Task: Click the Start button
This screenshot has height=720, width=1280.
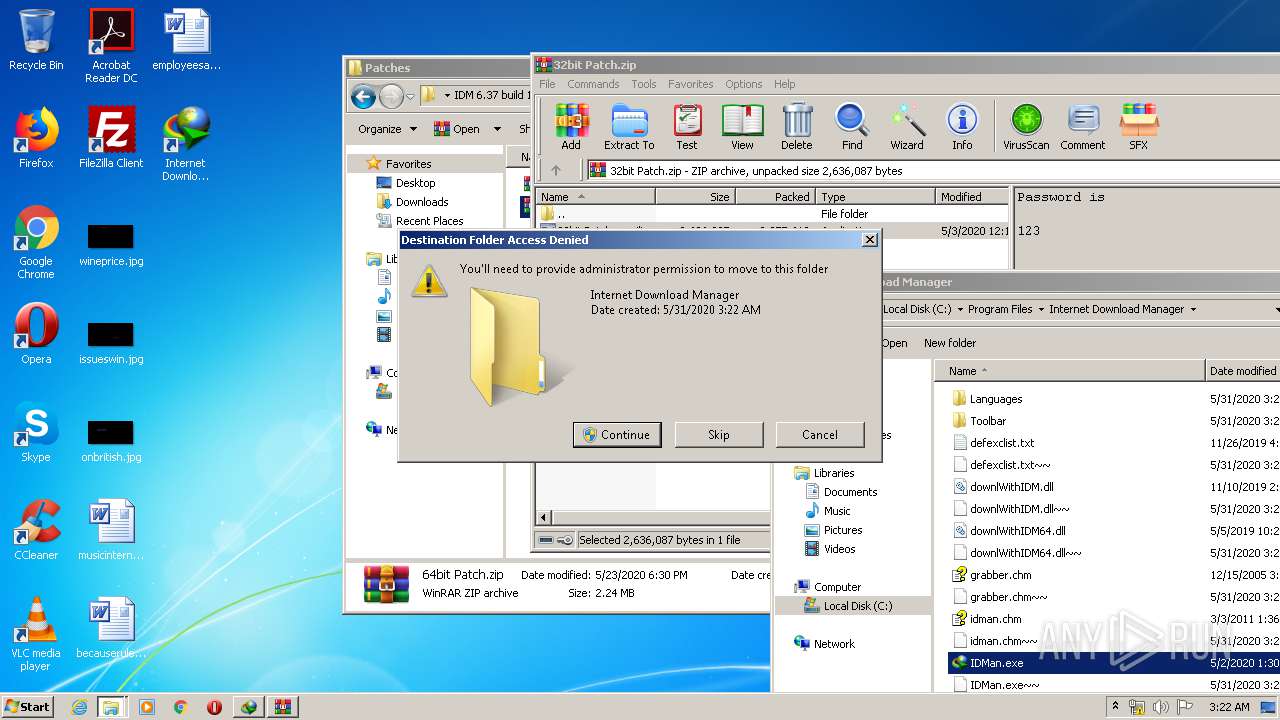Action: pyautogui.click(x=28, y=707)
